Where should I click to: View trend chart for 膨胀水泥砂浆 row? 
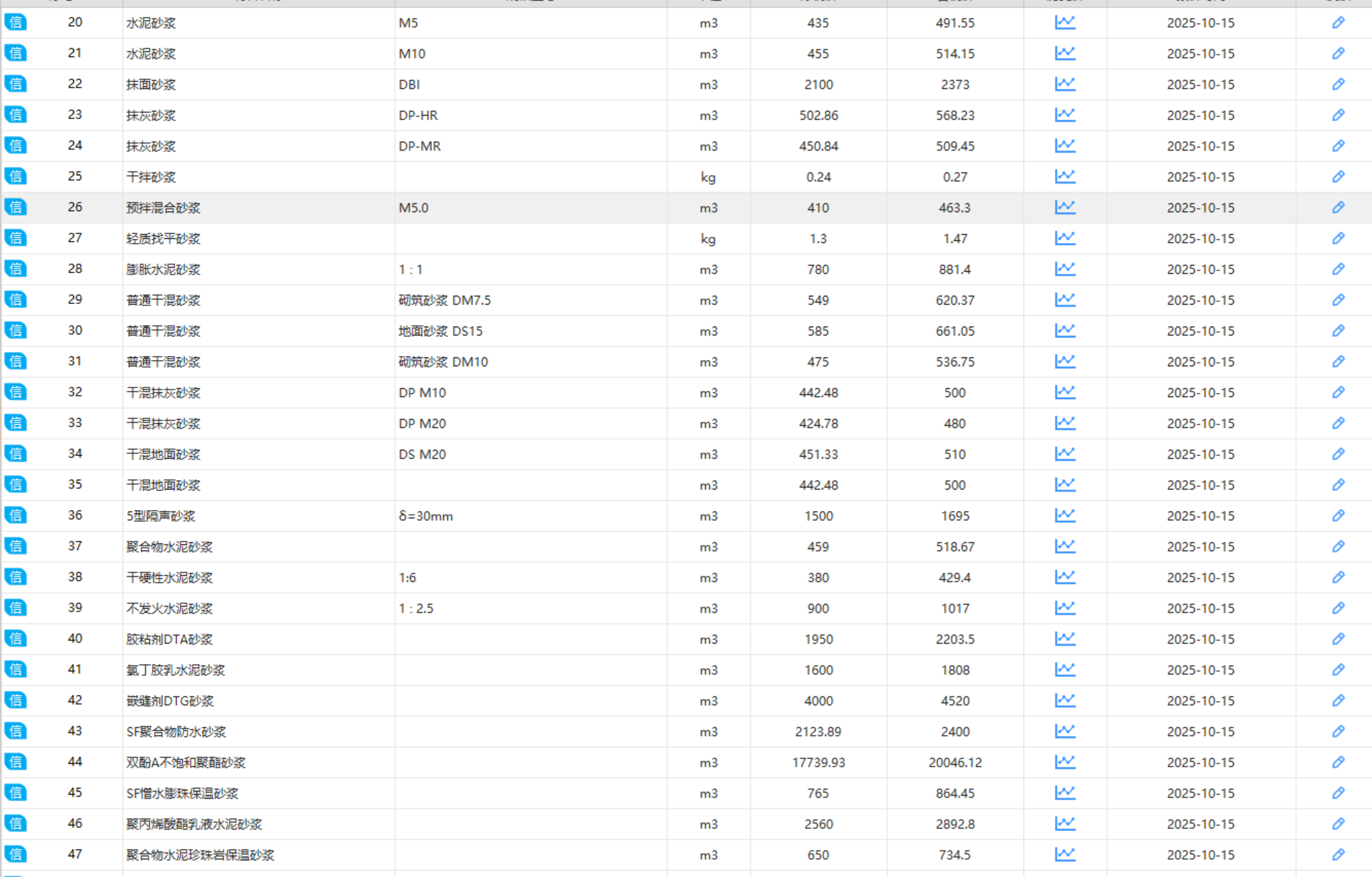pos(1065,269)
